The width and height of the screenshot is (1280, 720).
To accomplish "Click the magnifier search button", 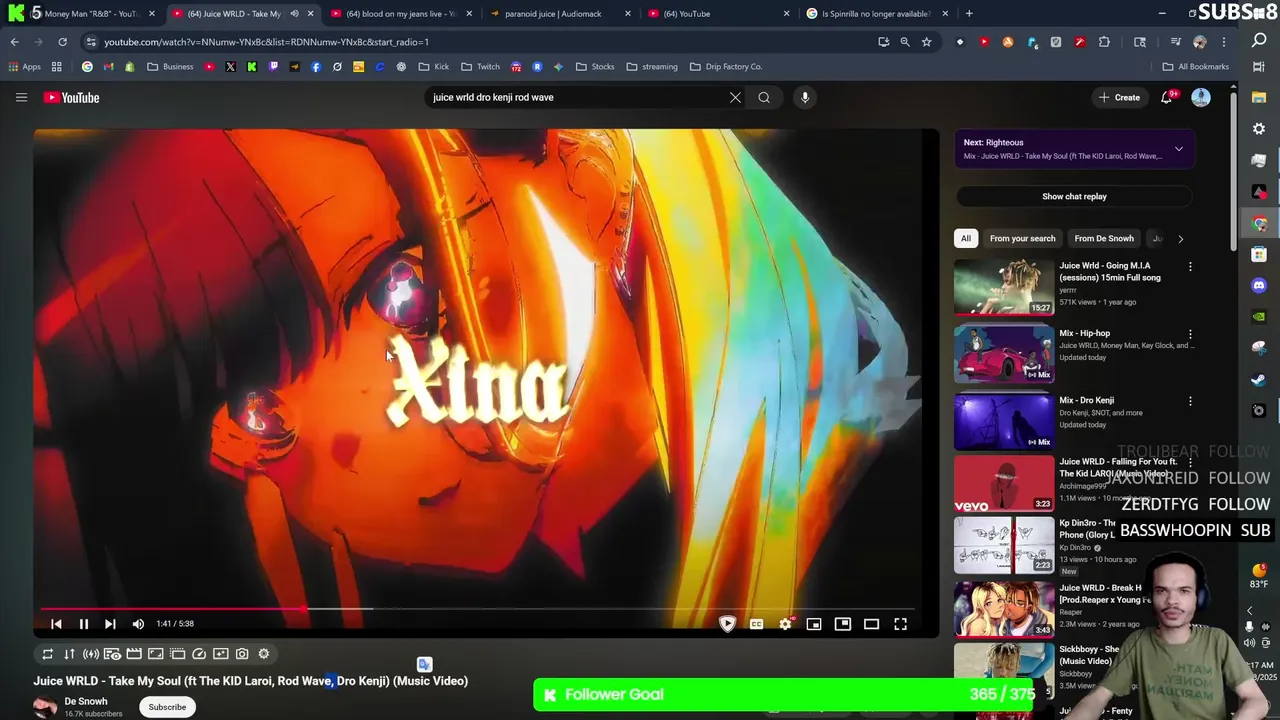I will coord(764,97).
